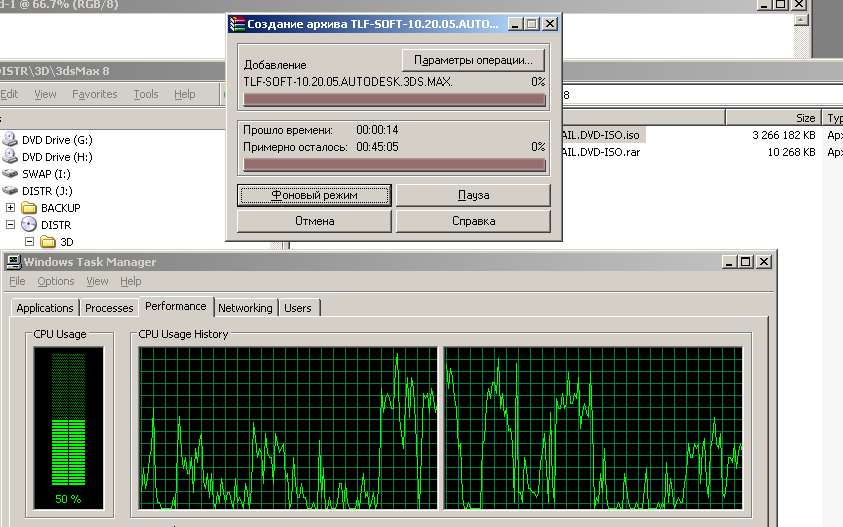Collapse the 3D folder node
Viewport: 843px width, 527px height.
[x=30, y=242]
